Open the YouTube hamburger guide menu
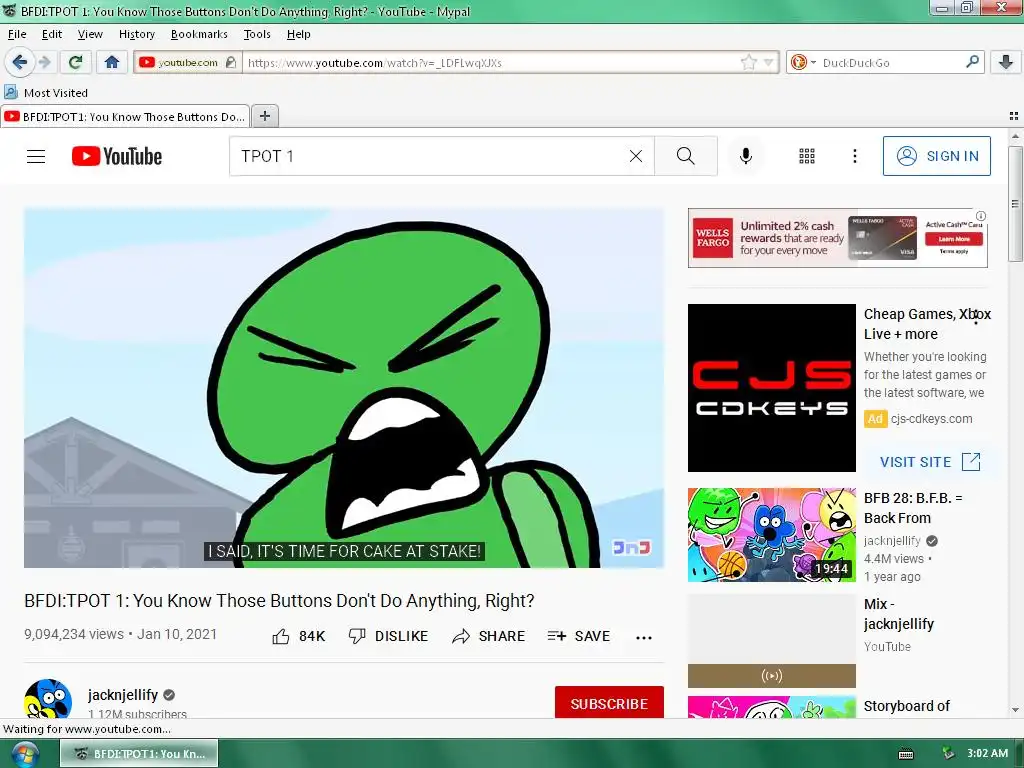The width and height of the screenshot is (1024, 768). click(36, 156)
